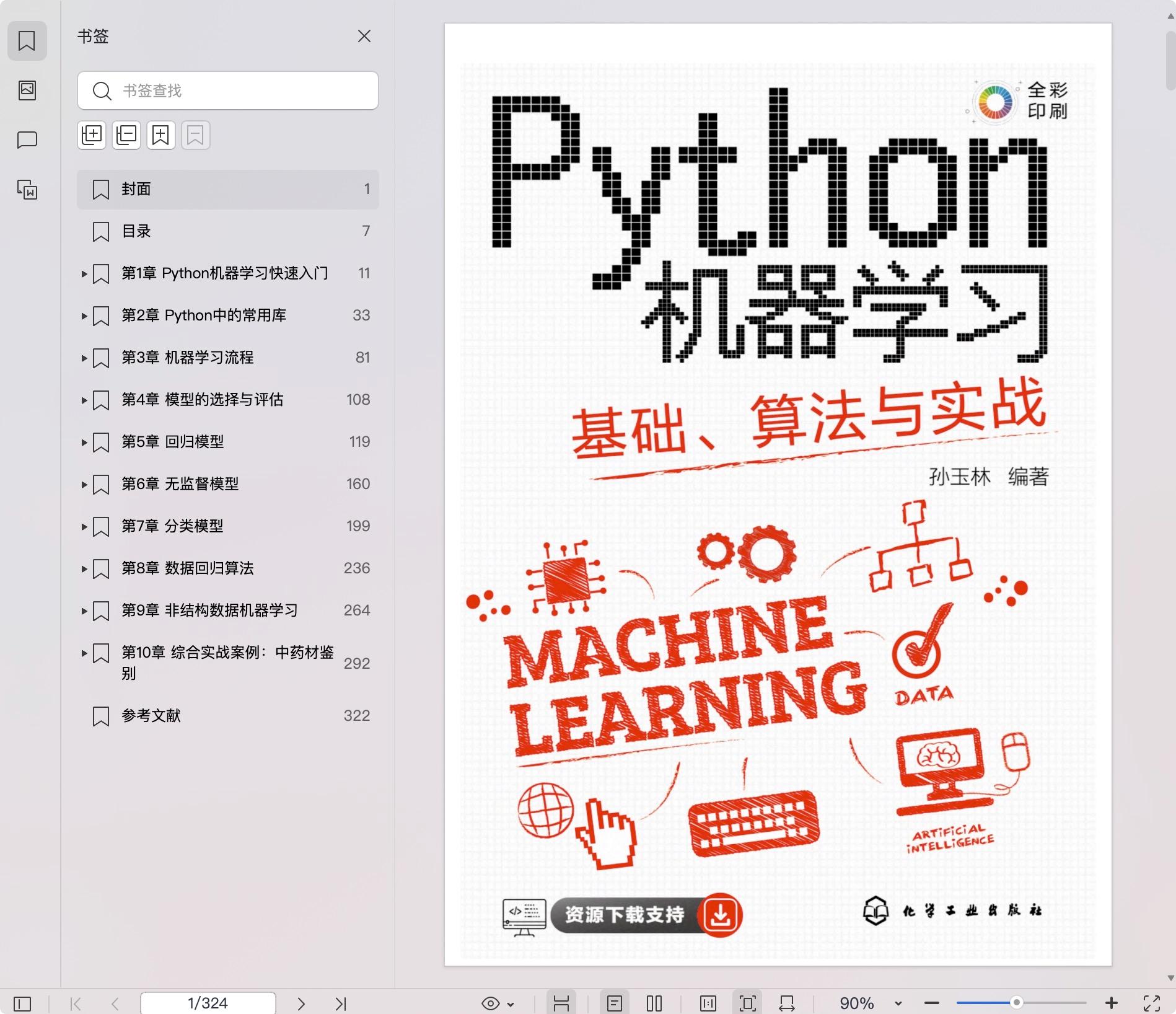
Task: Select single page view
Action: coord(615,1003)
